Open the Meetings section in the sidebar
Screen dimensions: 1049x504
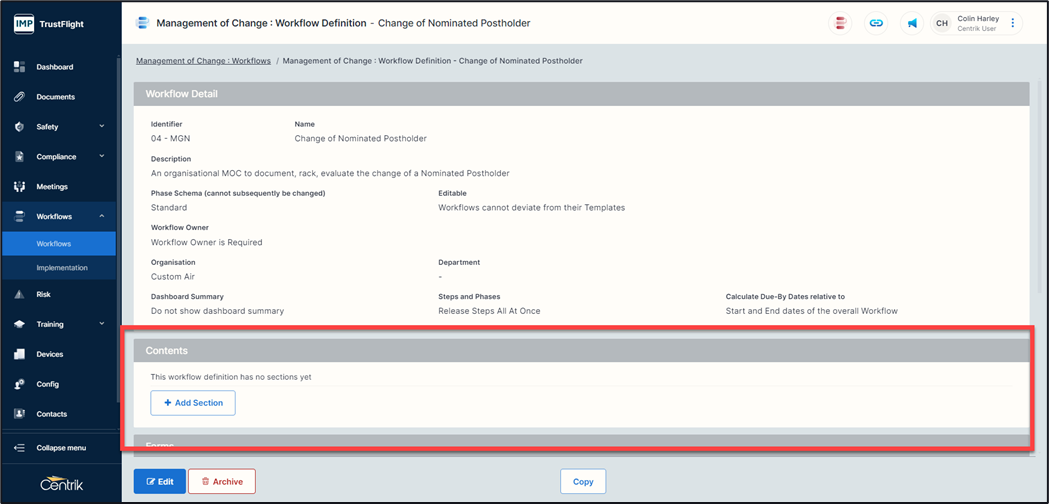tap(52, 187)
